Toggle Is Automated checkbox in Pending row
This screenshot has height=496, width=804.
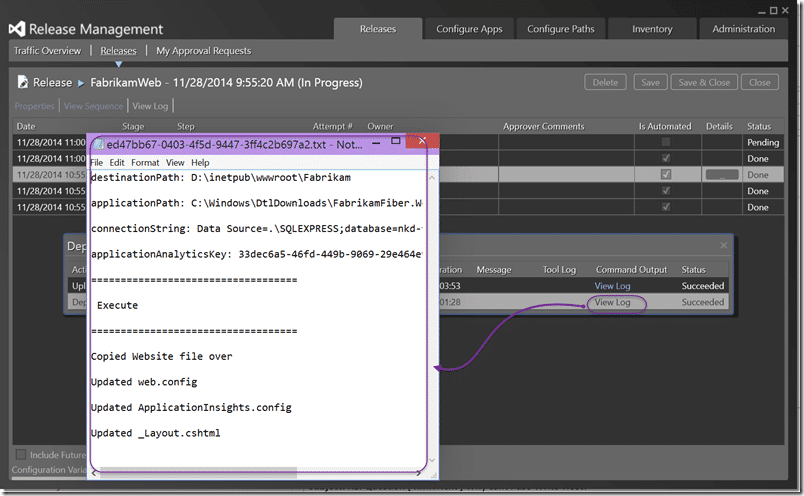666,142
